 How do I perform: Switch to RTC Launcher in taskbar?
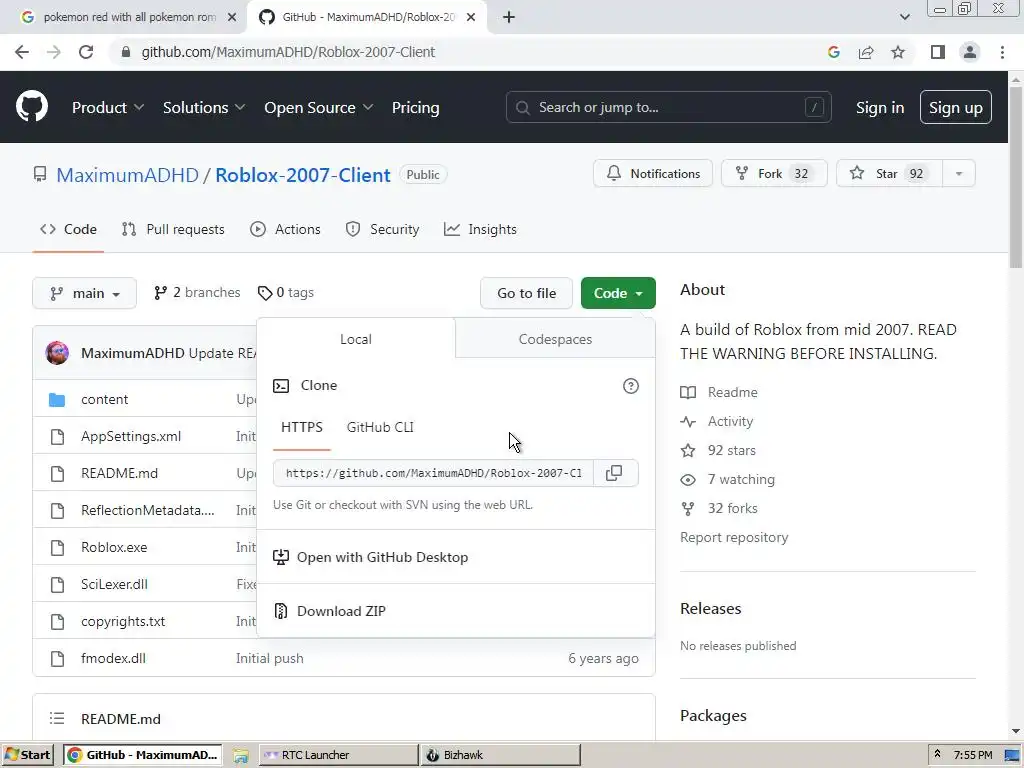pyautogui.click(x=338, y=755)
